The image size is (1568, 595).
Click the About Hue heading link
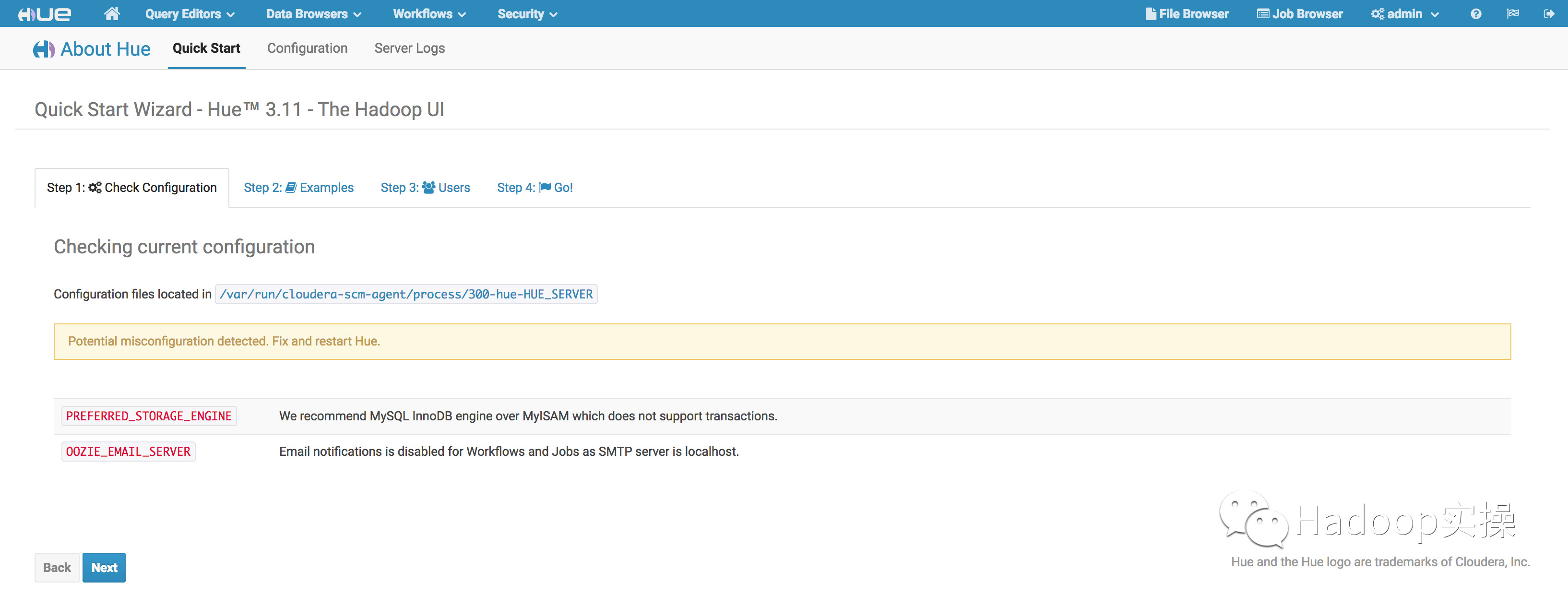point(92,49)
